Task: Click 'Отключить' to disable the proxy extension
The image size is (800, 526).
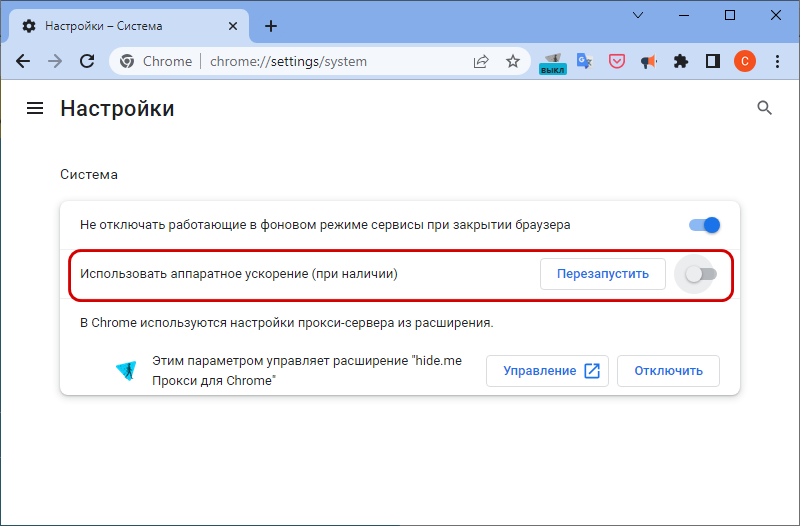Action: 668,371
